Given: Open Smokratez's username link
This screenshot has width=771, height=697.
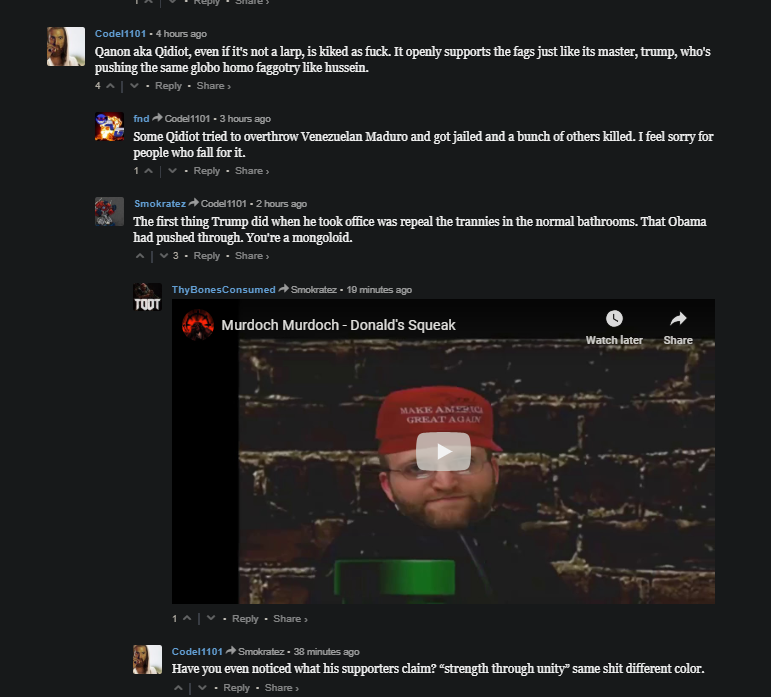Looking at the screenshot, I should [x=160, y=203].
